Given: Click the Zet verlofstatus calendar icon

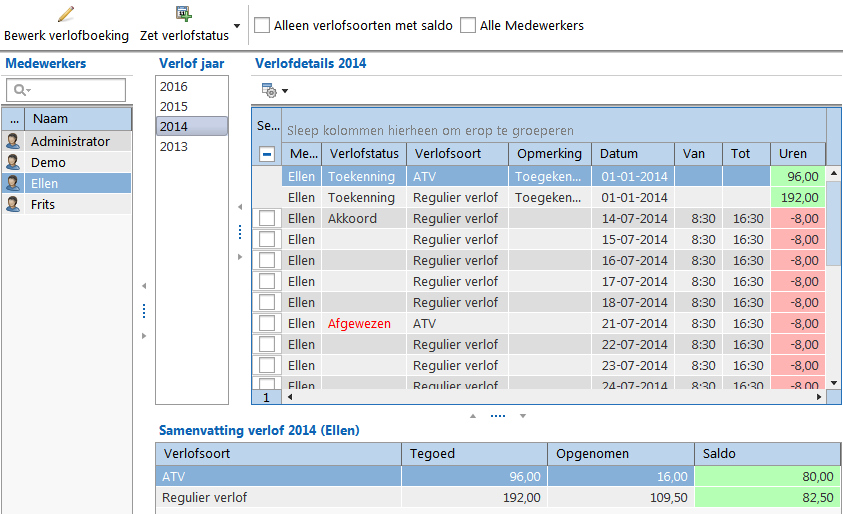Looking at the screenshot, I should point(184,14).
